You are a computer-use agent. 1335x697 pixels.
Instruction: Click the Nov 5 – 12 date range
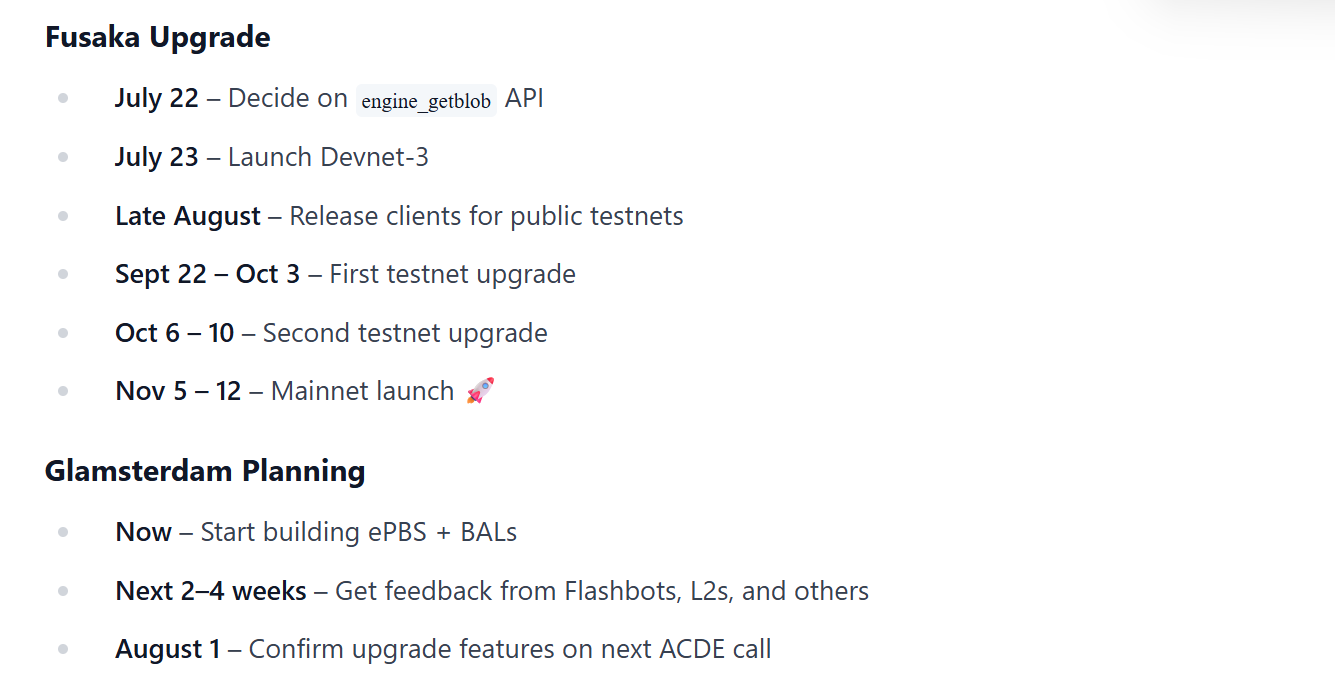pyautogui.click(x=179, y=391)
